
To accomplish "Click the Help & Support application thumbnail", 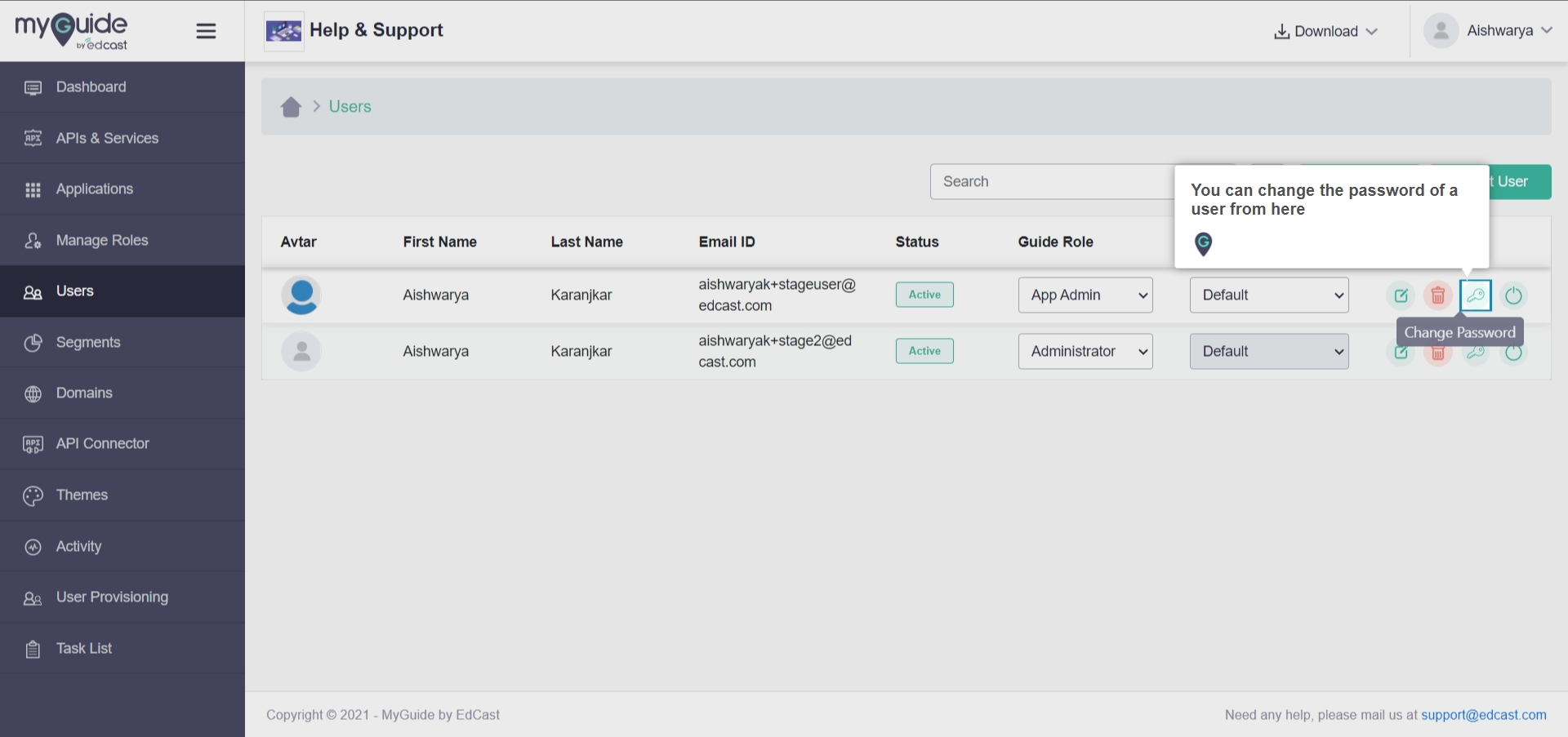I will click(x=284, y=31).
